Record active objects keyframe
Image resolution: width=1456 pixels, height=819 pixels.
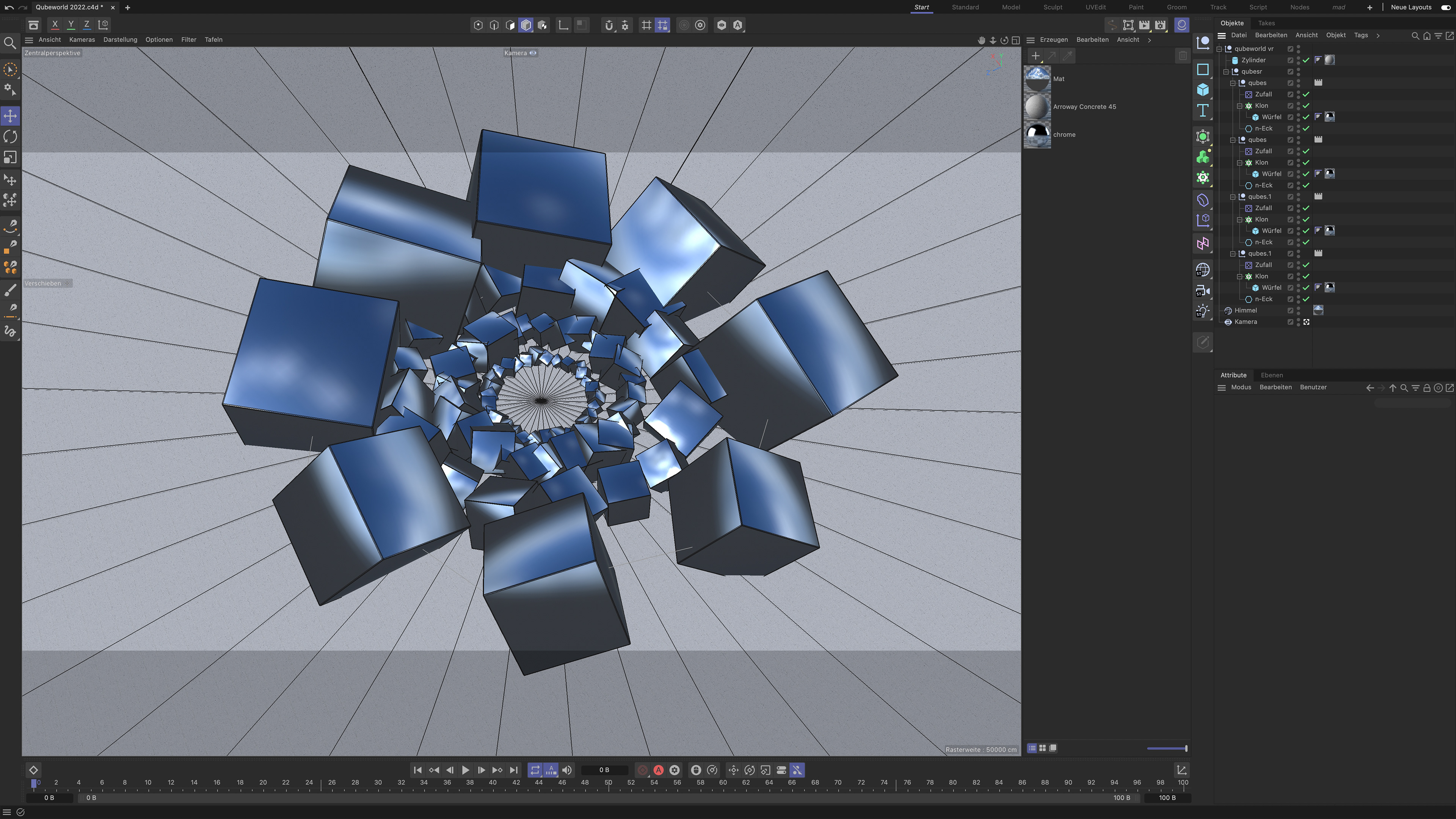pyautogui.click(x=643, y=770)
